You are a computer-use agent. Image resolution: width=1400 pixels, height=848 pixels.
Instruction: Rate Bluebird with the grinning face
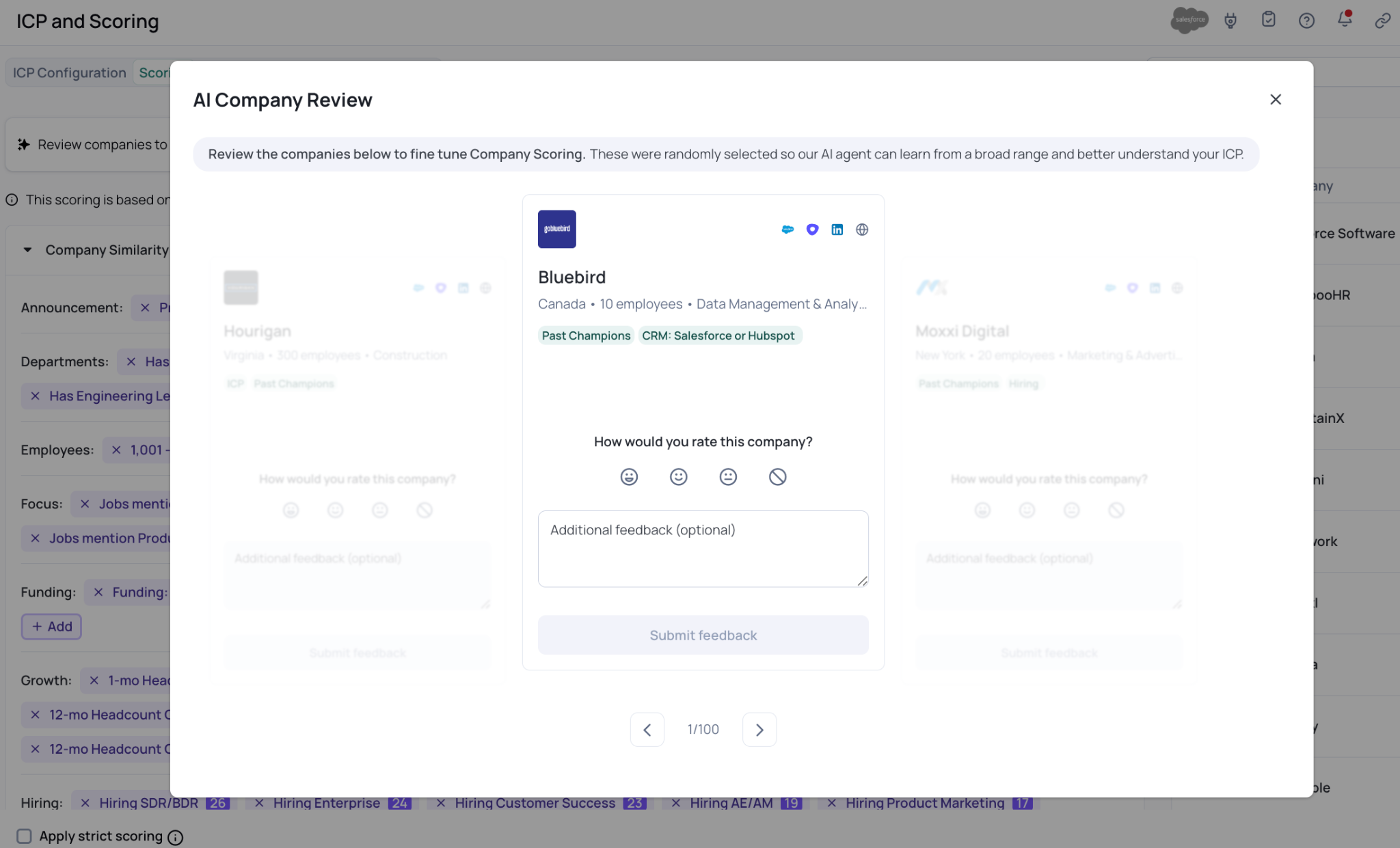[x=629, y=477]
